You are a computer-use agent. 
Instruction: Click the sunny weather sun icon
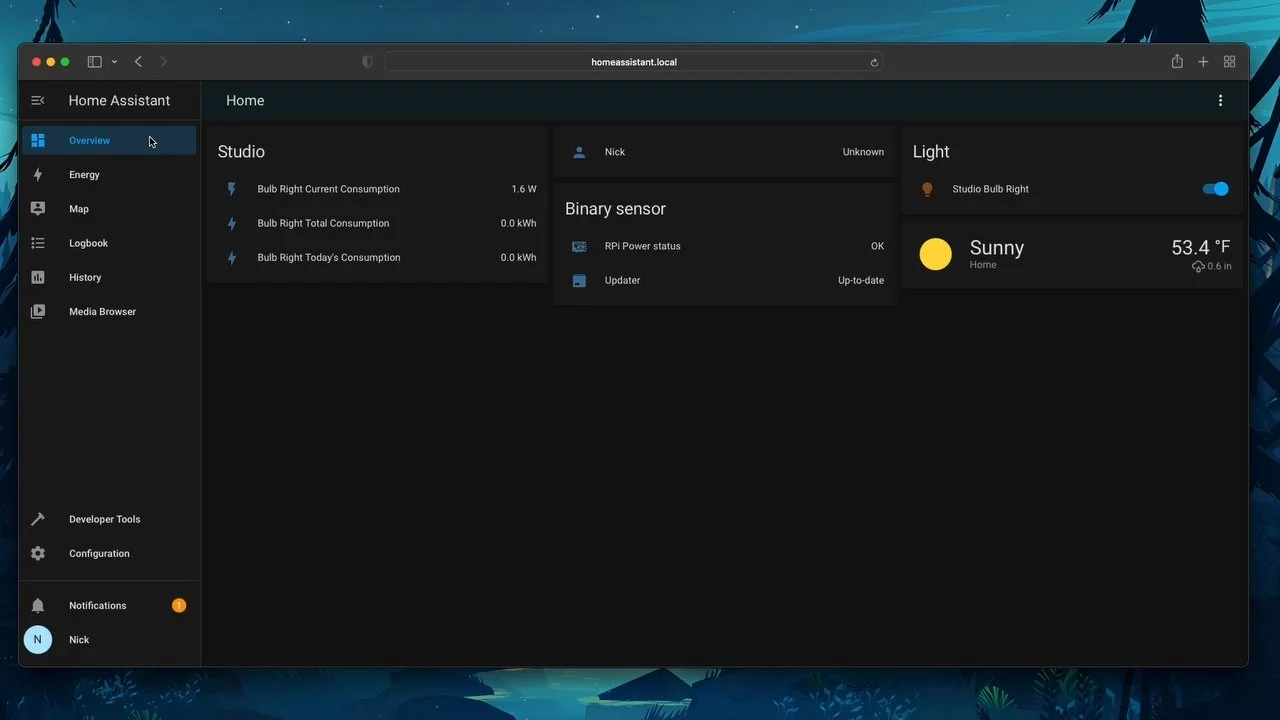pos(936,254)
